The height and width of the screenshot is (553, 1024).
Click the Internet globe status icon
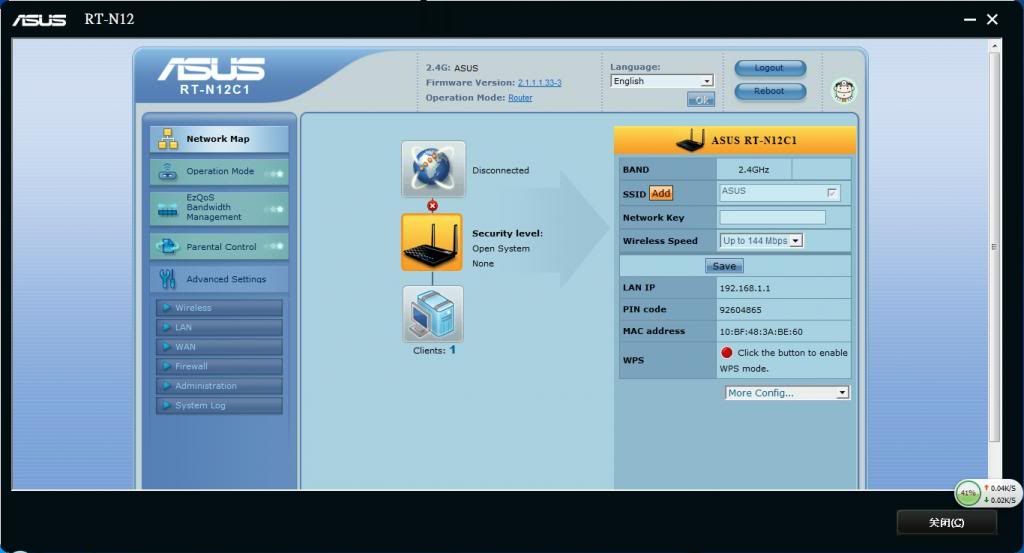point(433,168)
